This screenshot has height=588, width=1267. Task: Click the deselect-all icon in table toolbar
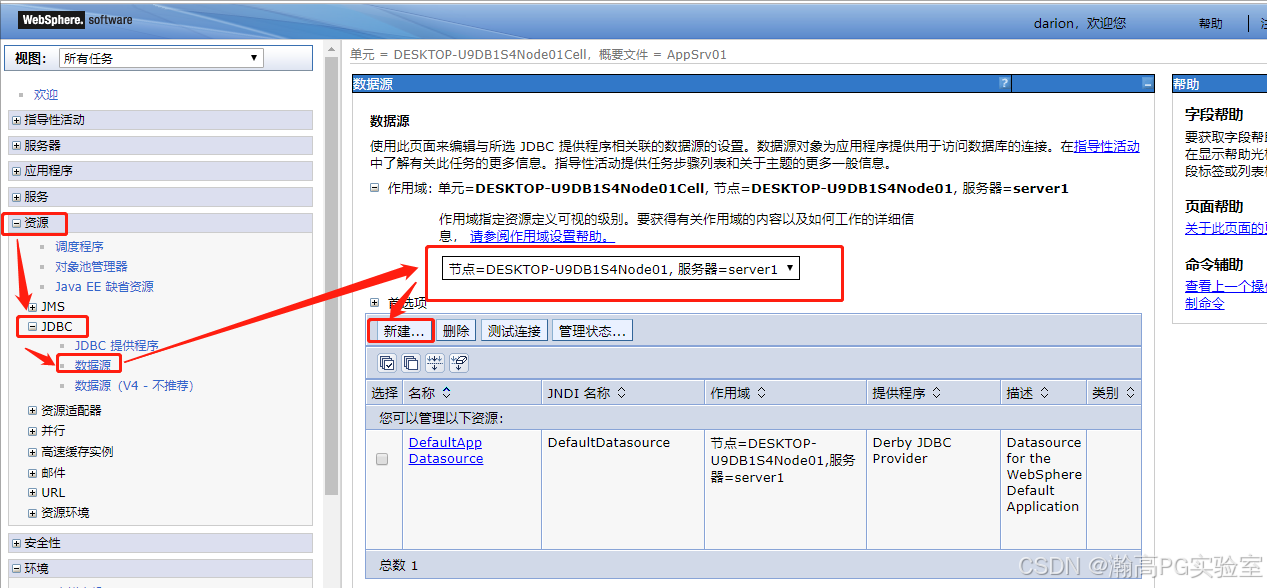411,363
